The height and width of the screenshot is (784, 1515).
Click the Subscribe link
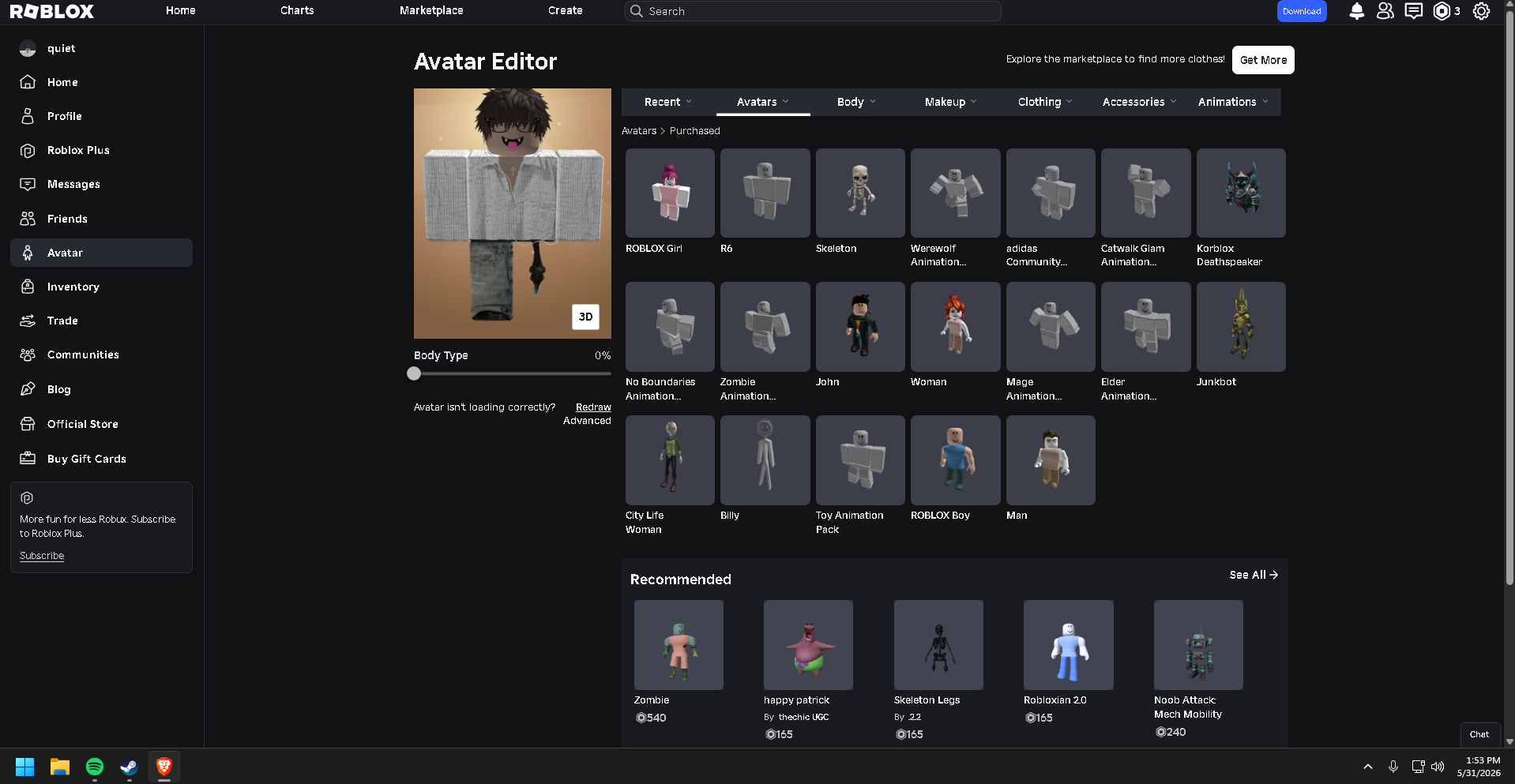tap(42, 556)
